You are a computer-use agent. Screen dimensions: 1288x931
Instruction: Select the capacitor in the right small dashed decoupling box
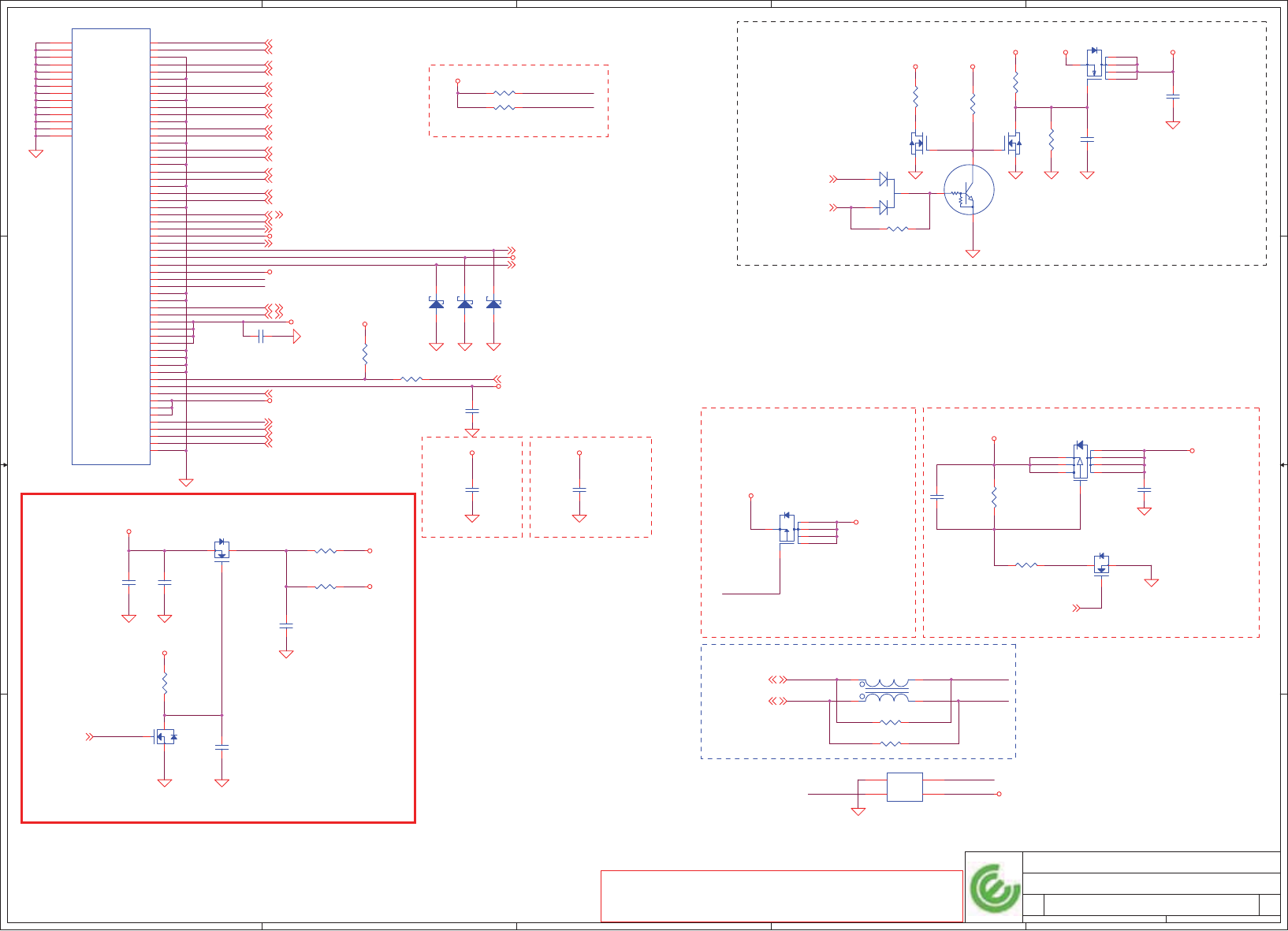click(579, 490)
